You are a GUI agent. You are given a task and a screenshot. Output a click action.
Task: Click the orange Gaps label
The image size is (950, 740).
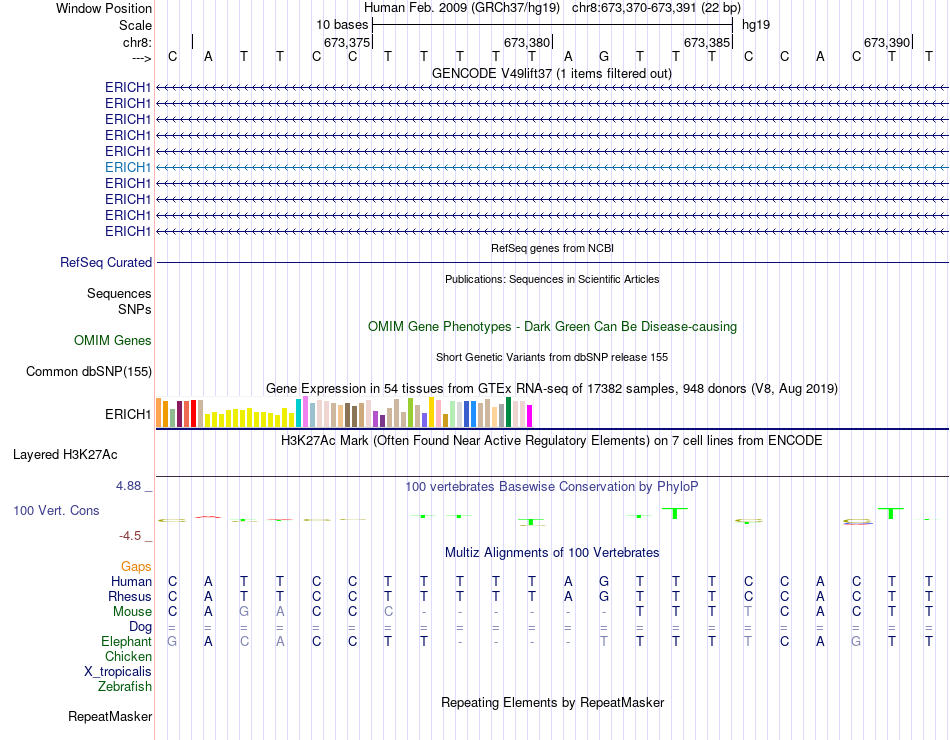(136, 566)
